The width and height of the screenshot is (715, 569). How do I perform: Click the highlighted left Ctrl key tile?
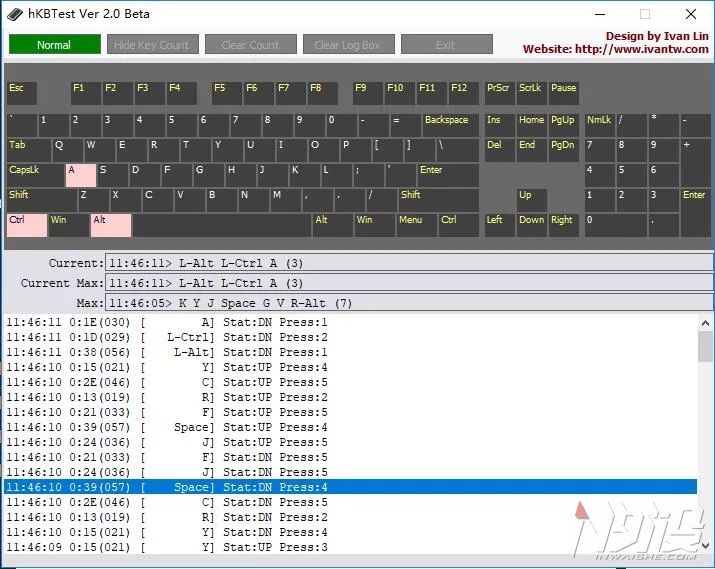27,225
